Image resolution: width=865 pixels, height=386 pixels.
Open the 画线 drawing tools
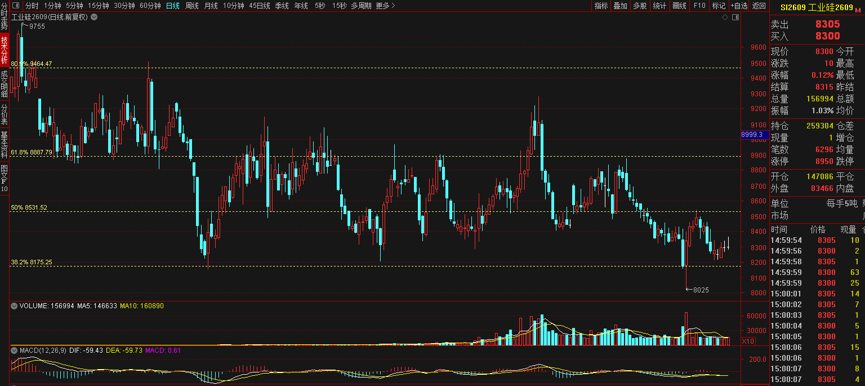coord(679,6)
